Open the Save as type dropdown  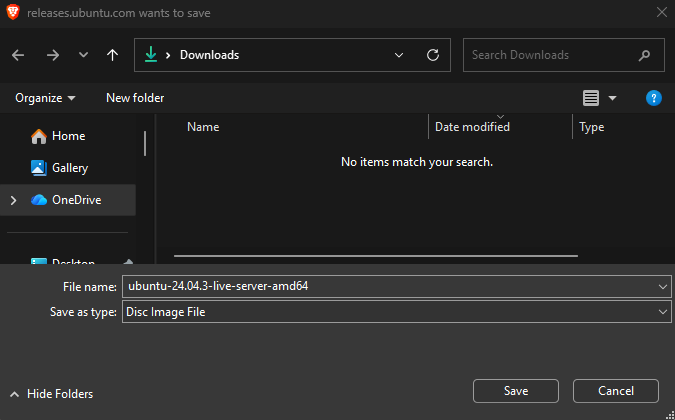click(664, 312)
